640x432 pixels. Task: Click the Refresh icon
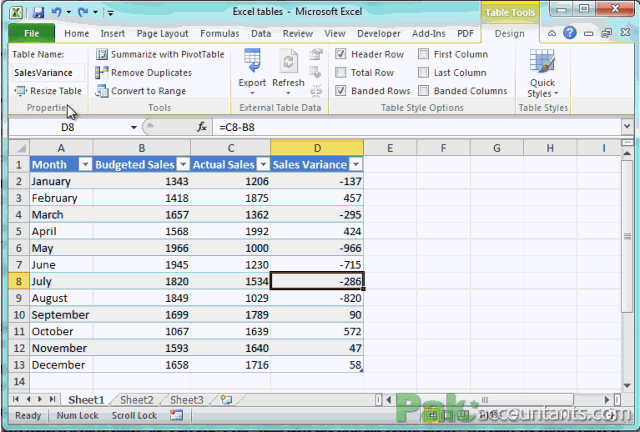[x=288, y=61]
